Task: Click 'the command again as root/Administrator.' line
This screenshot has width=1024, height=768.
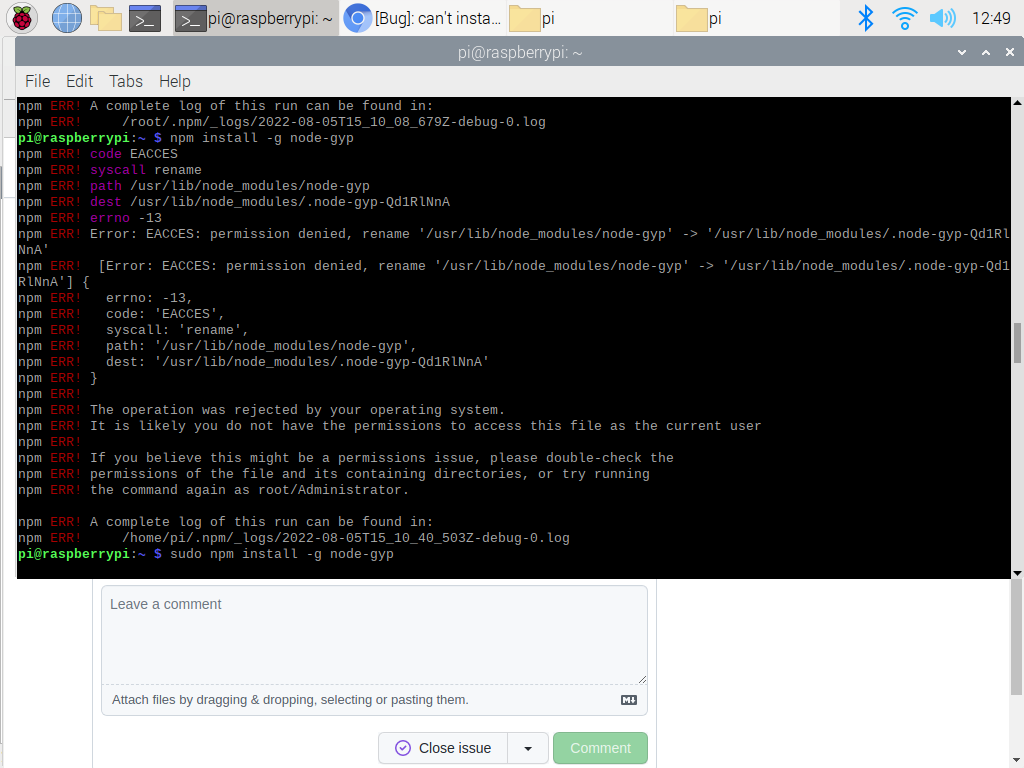Action: tap(249, 490)
